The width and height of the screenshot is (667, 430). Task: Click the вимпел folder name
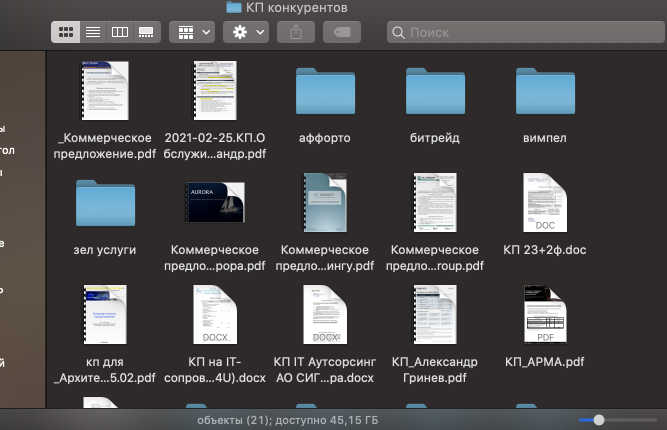pos(545,138)
